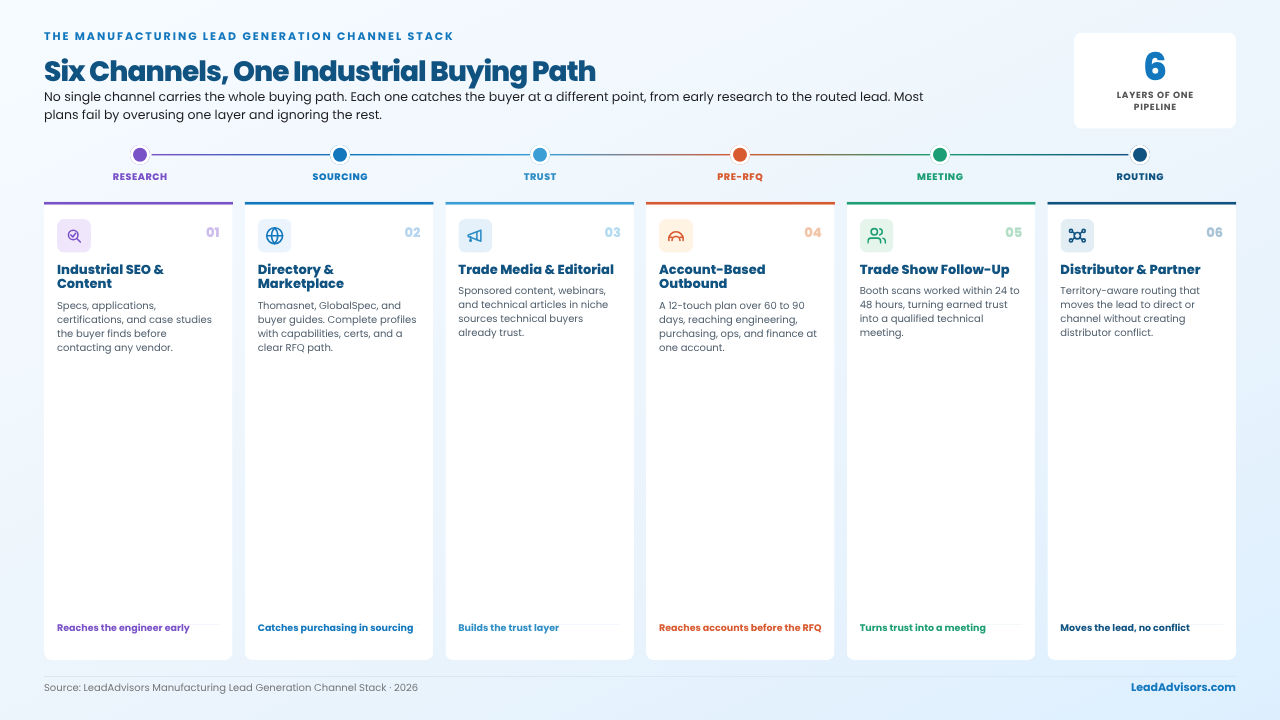Click 'The Manufacturing Lead Generation Channel Stack' overline

[x=249, y=36]
